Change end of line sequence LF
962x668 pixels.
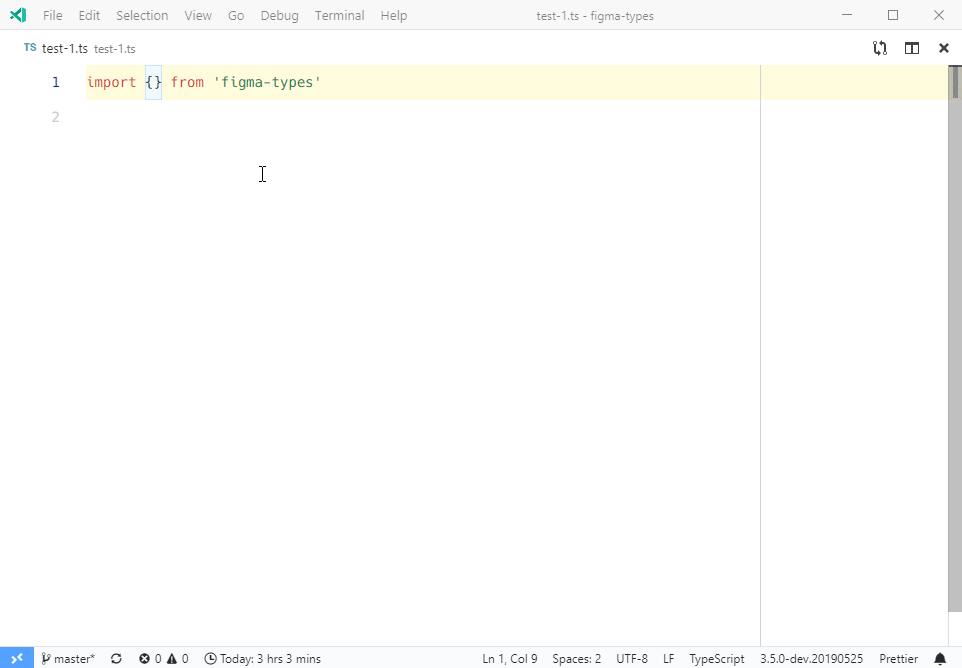tap(668, 658)
